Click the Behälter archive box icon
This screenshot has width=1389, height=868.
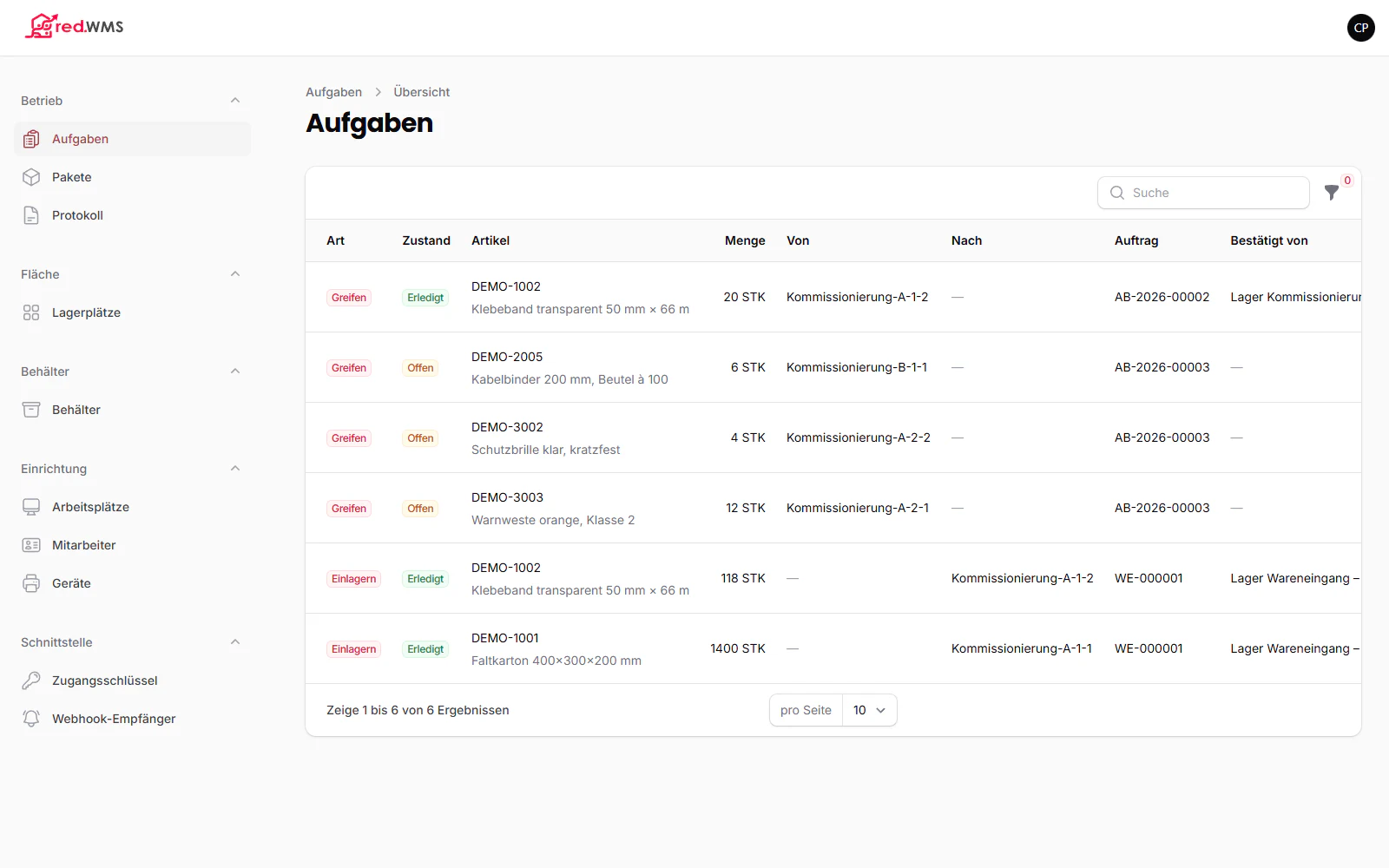(x=31, y=410)
